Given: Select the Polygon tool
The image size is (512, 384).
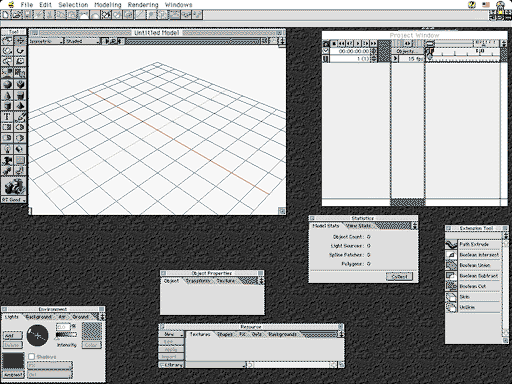Looking at the screenshot, I should [20, 138].
